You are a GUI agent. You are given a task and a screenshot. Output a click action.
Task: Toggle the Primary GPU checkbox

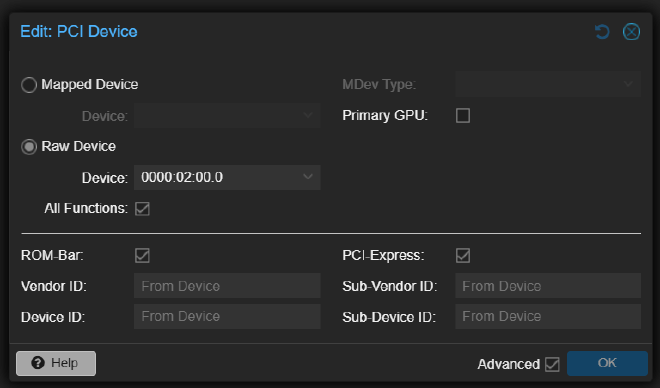tap(463, 115)
